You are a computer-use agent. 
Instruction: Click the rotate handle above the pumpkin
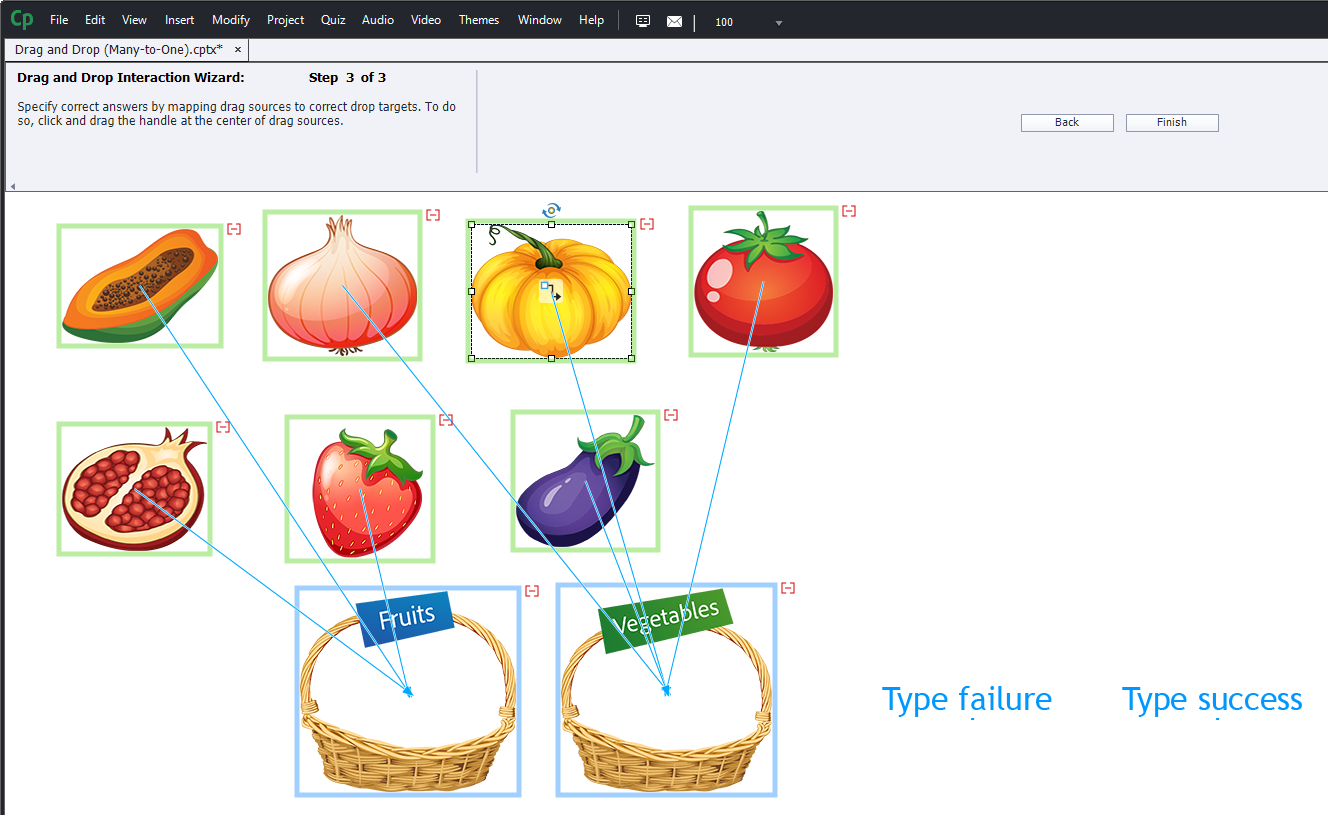tap(551, 210)
